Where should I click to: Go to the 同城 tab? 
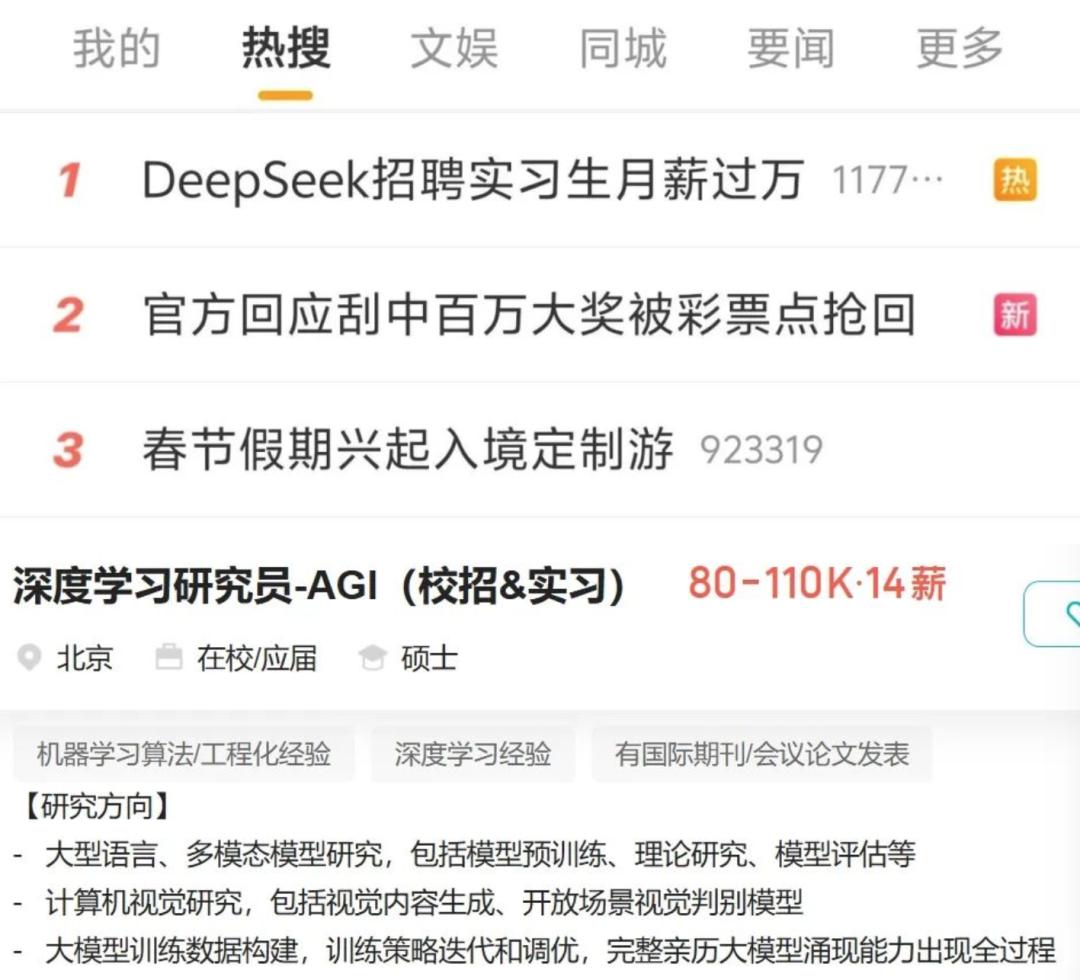[623, 49]
